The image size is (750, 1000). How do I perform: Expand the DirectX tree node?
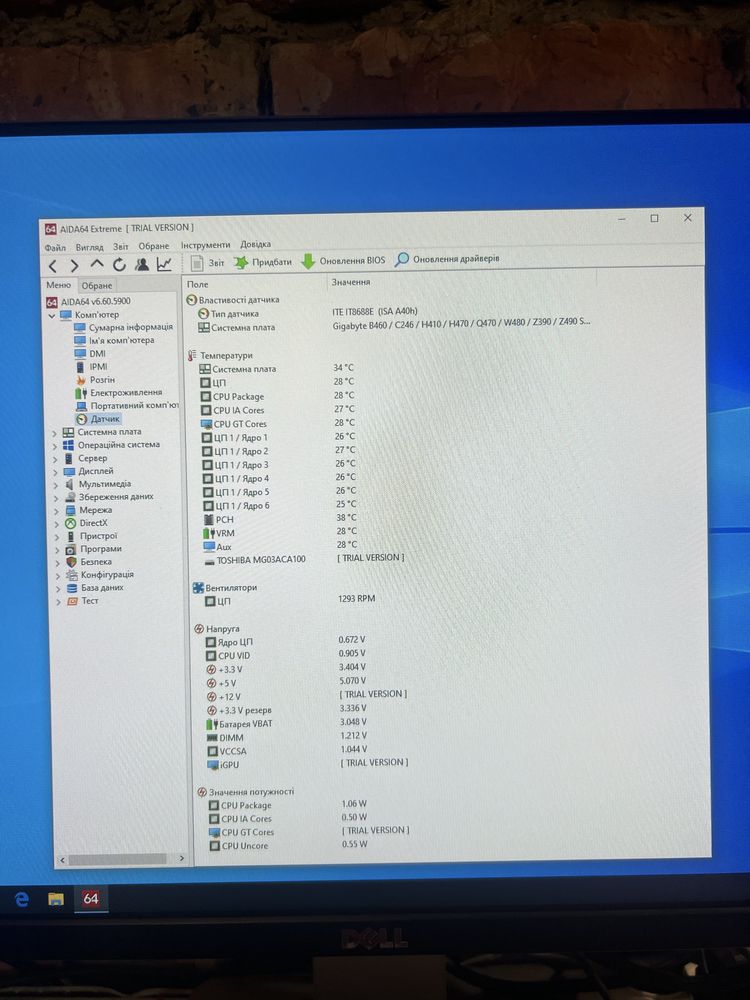point(57,524)
